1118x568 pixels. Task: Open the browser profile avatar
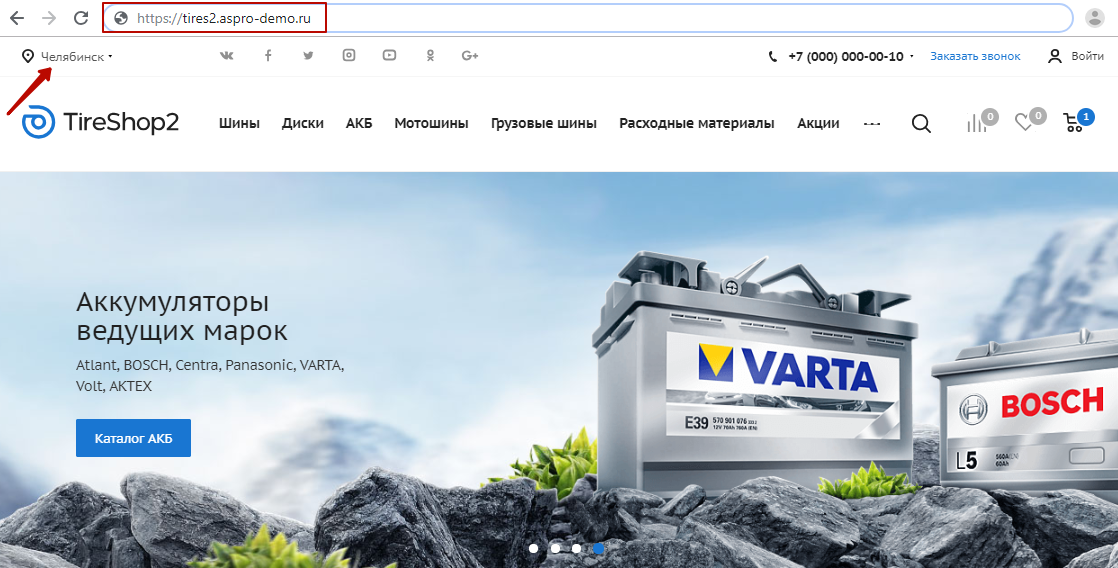(1094, 18)
